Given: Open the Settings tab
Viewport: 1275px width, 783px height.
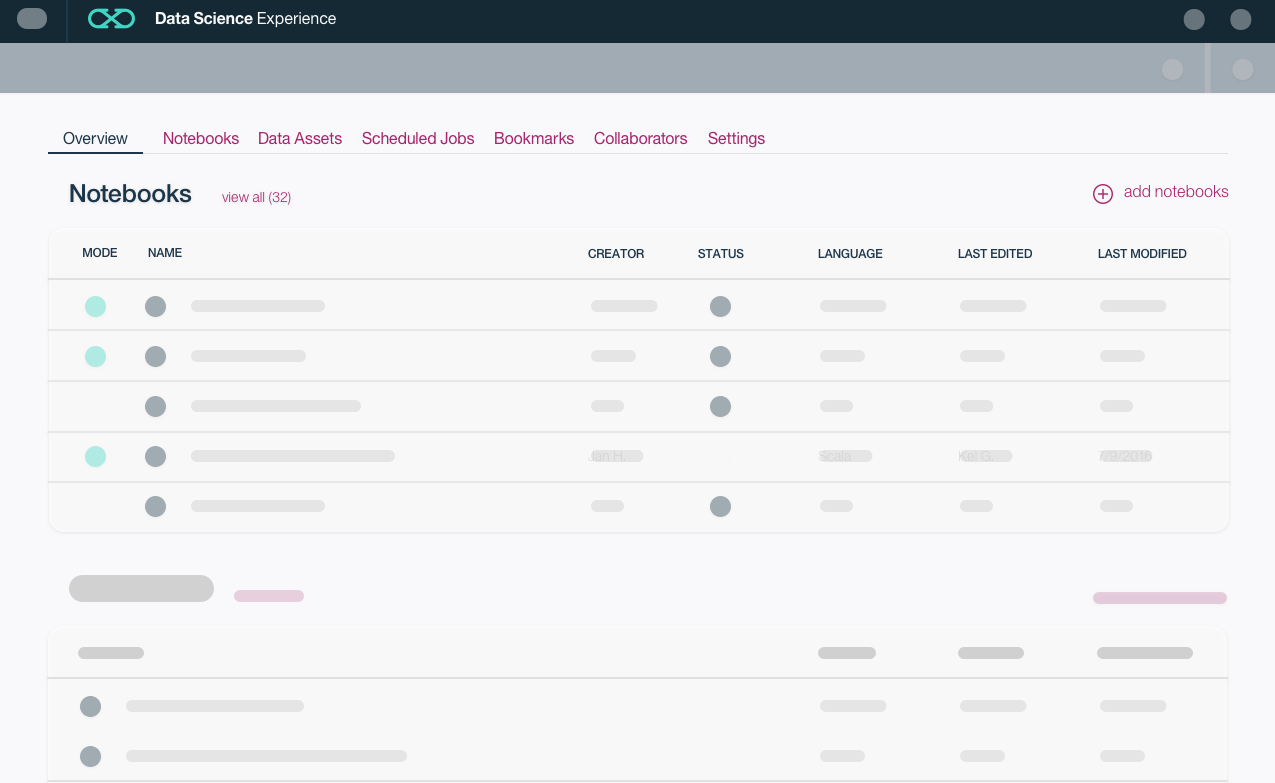Looking at the screenshot, I should pos(736,139).
